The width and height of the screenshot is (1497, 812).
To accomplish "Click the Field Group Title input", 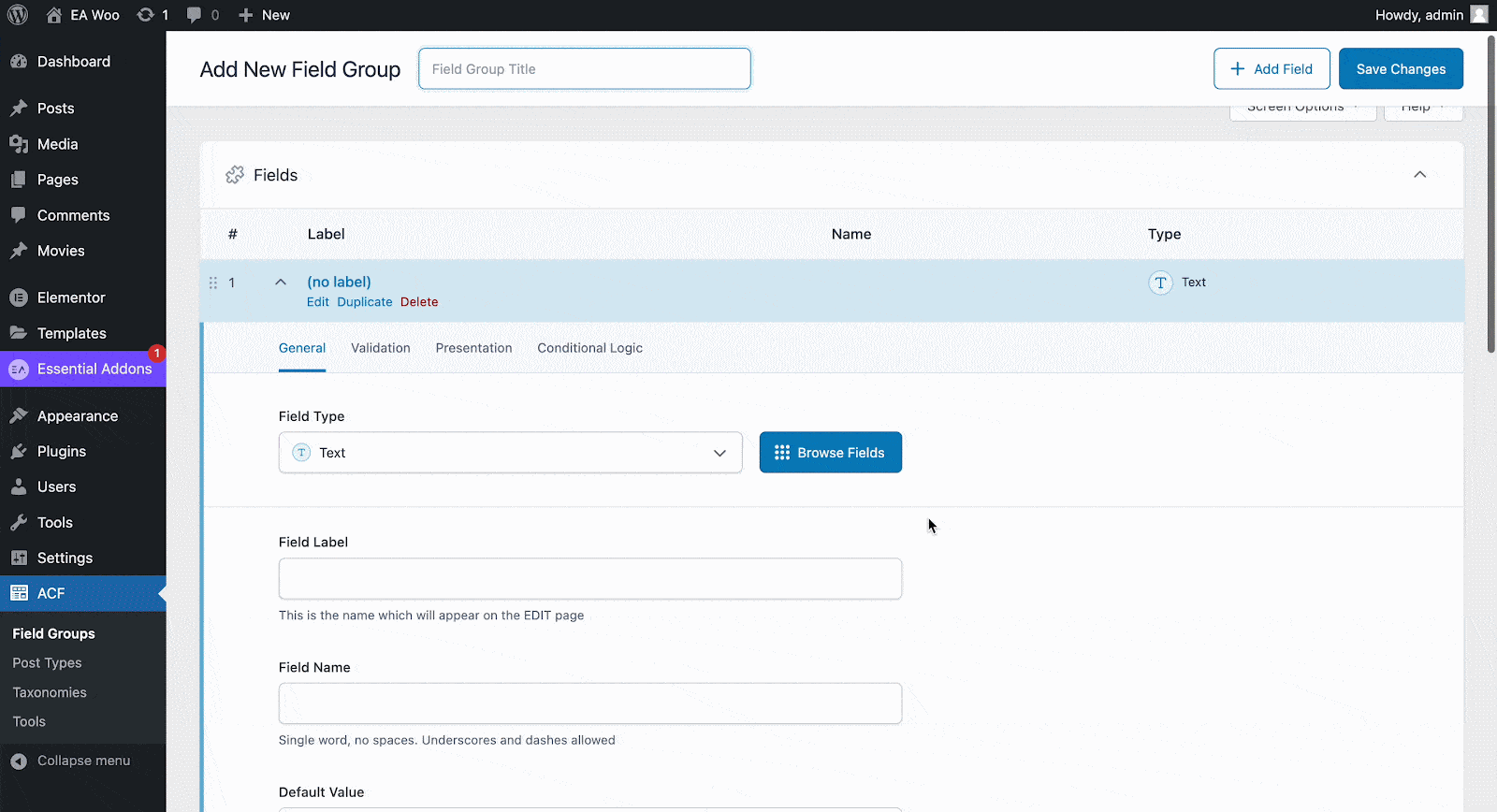I will pyautogui.click(x=585, y=69).
